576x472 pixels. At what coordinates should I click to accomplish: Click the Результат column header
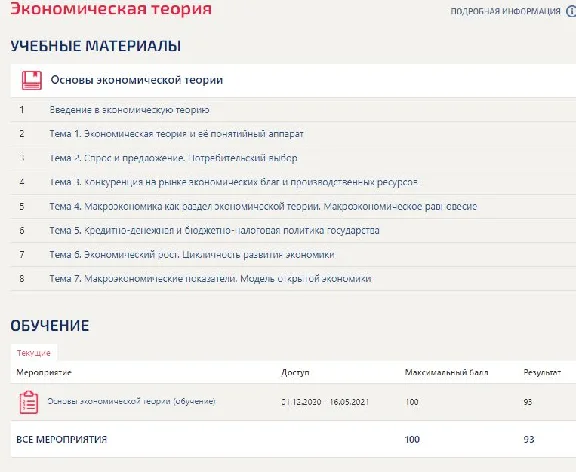point(542,372)
